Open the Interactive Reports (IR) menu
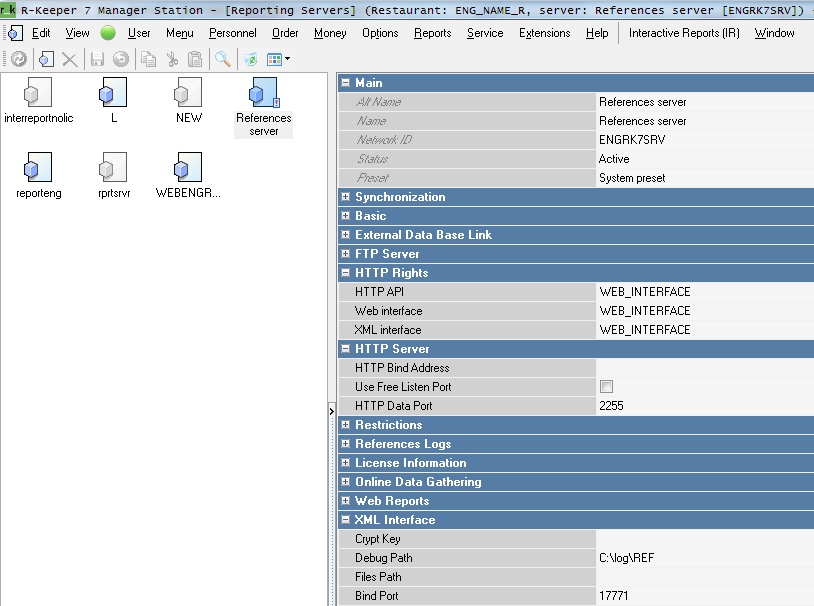 tap(684, 33)
